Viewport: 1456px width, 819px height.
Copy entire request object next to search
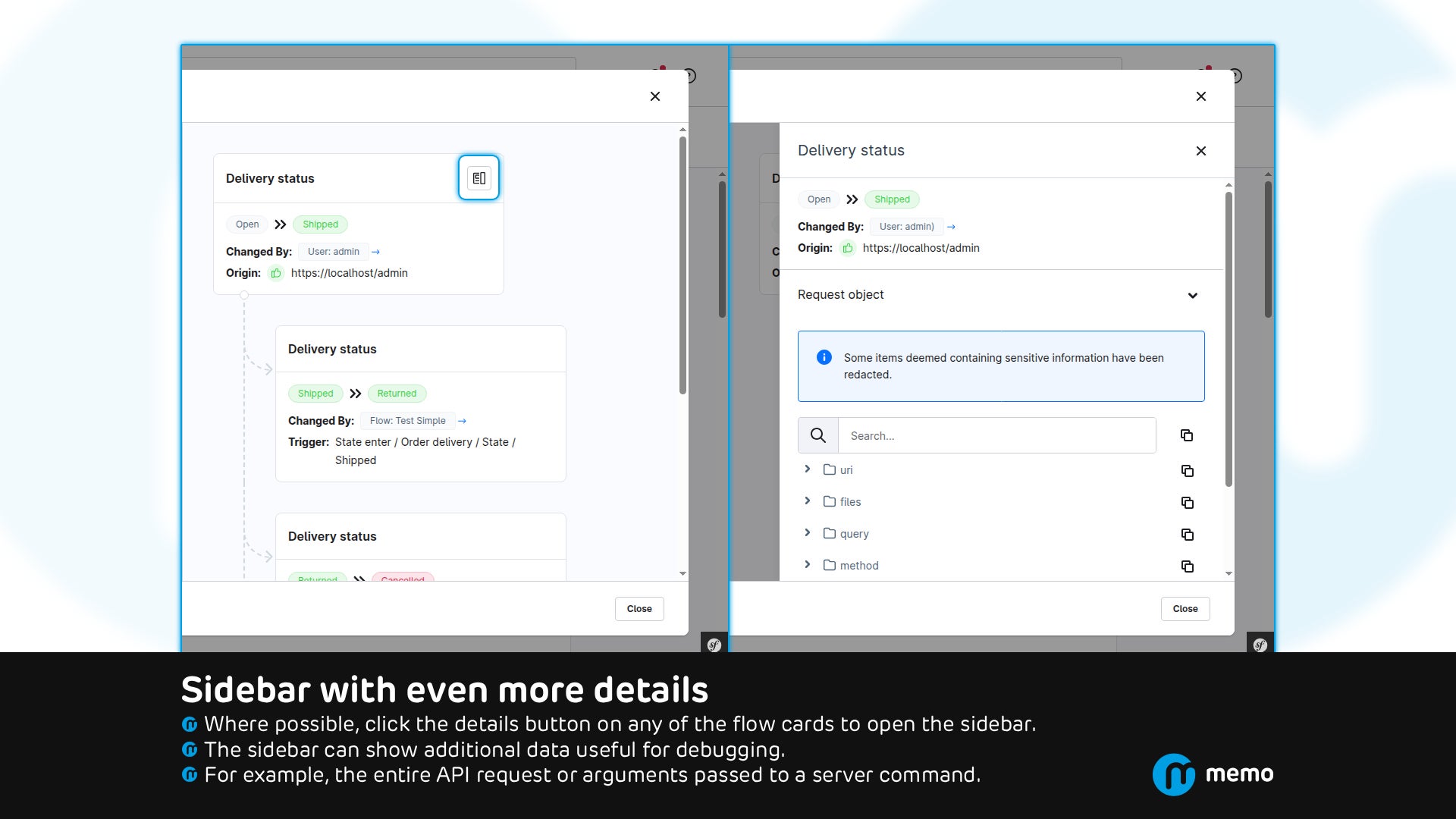point(1187,435)
